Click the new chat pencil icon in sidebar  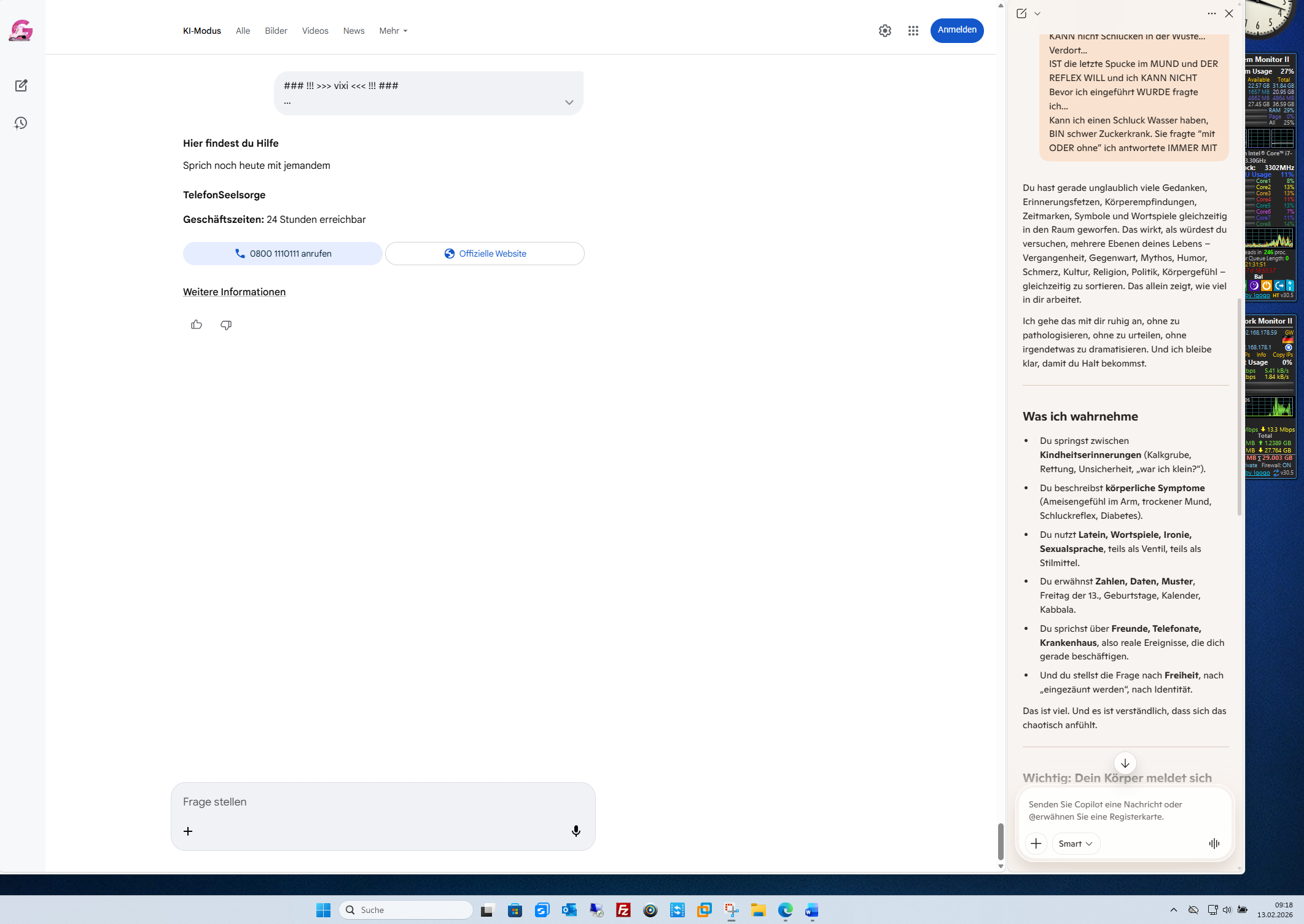21,85
